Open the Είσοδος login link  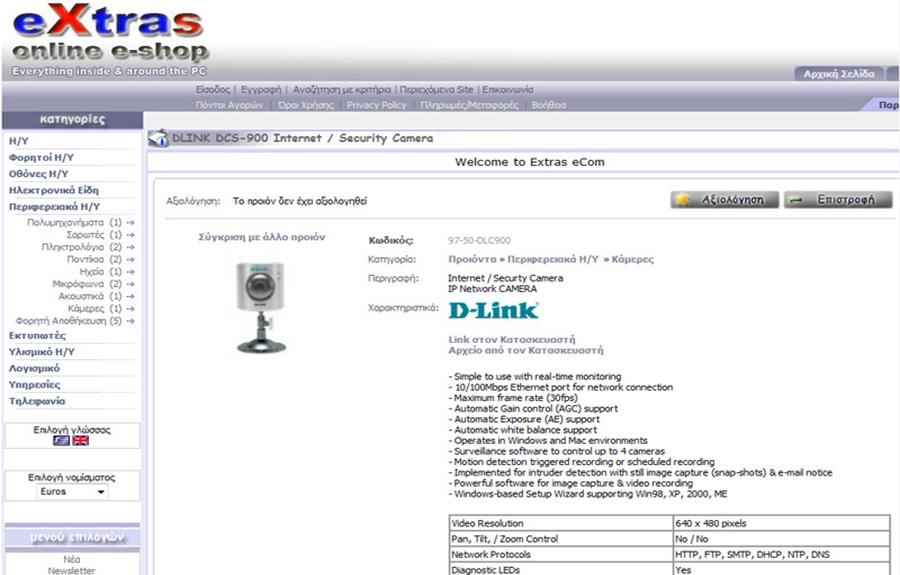click(213, 90)
